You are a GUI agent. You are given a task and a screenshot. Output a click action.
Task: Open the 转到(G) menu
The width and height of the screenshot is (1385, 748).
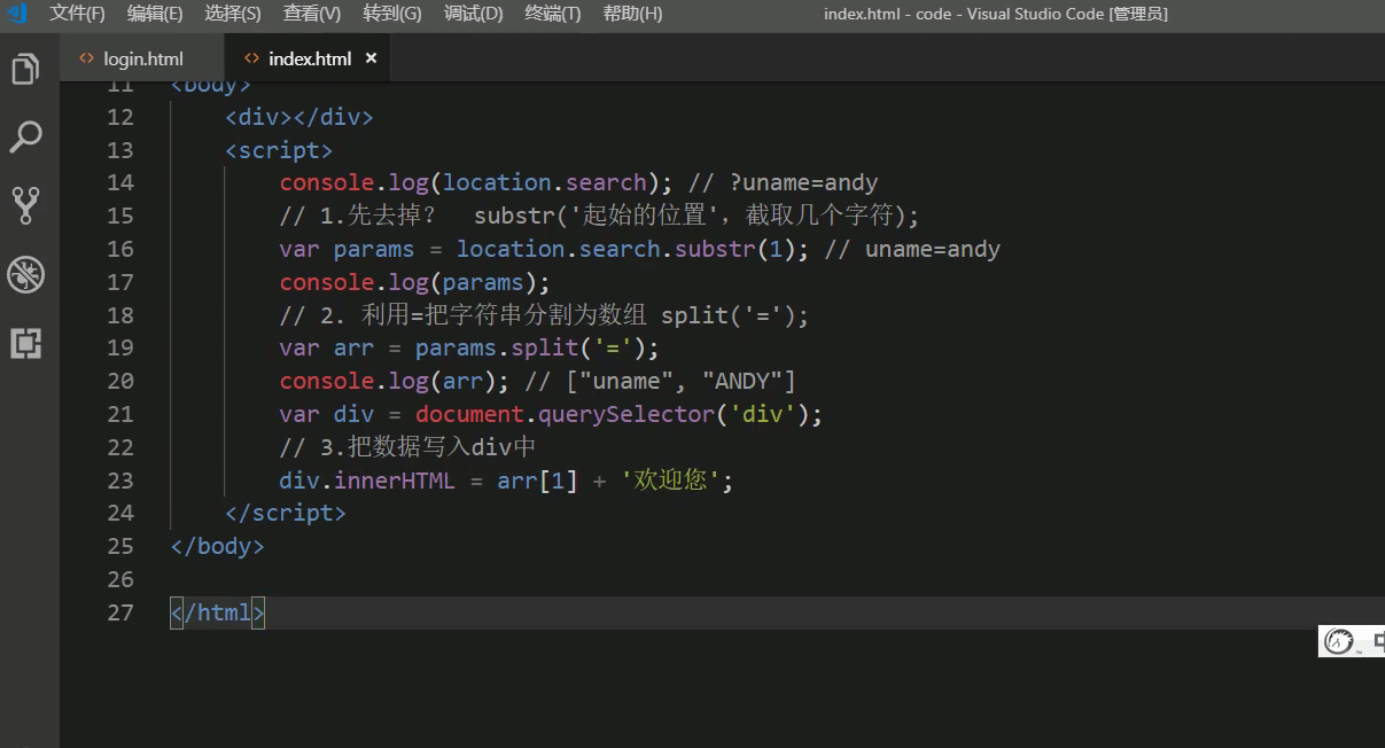click(x=392, y=13)
